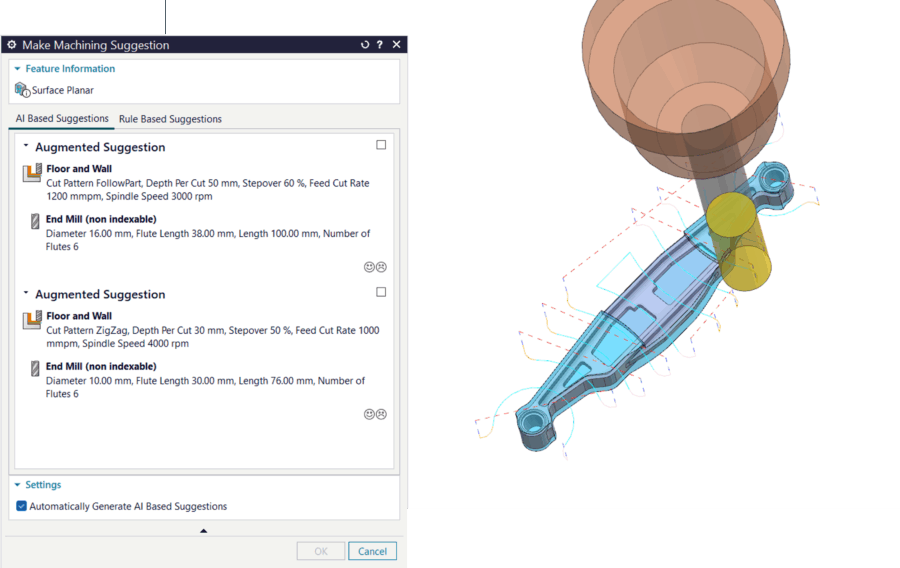
Task: Disable Automatically Generate AI Based Suggestions
Action: click(22, 506)
